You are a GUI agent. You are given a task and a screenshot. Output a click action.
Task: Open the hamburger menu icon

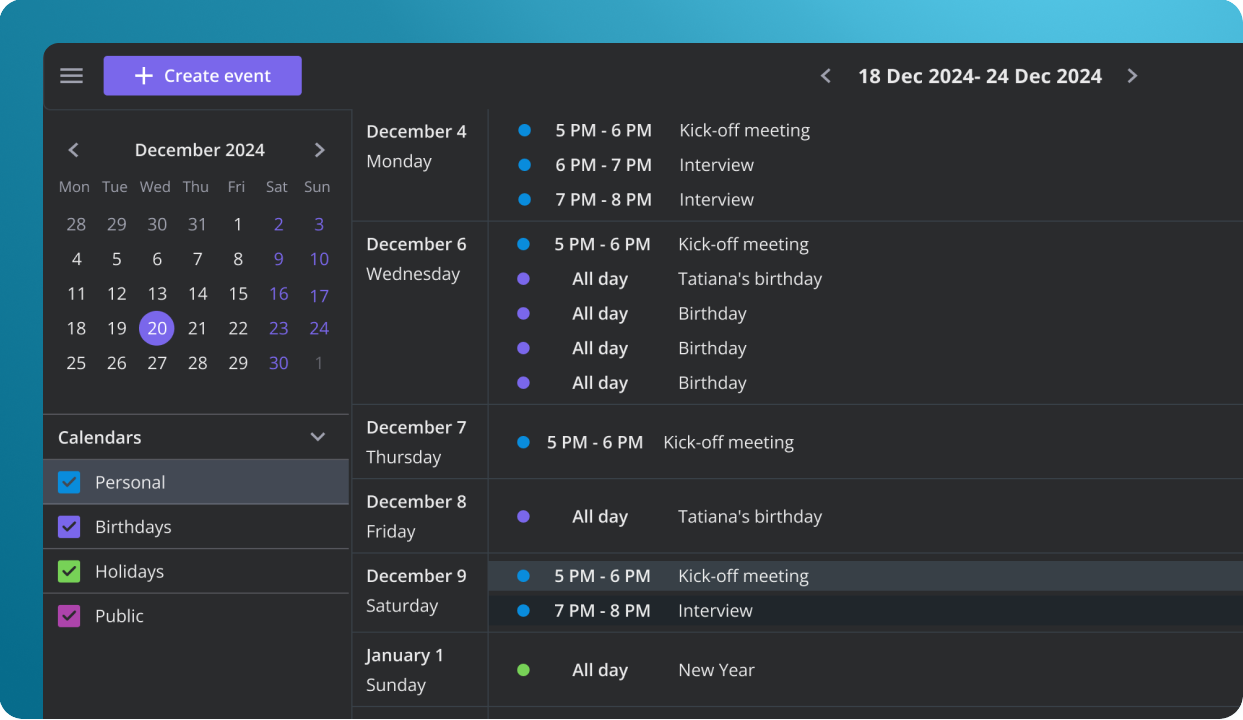click(x=71, y=76)
